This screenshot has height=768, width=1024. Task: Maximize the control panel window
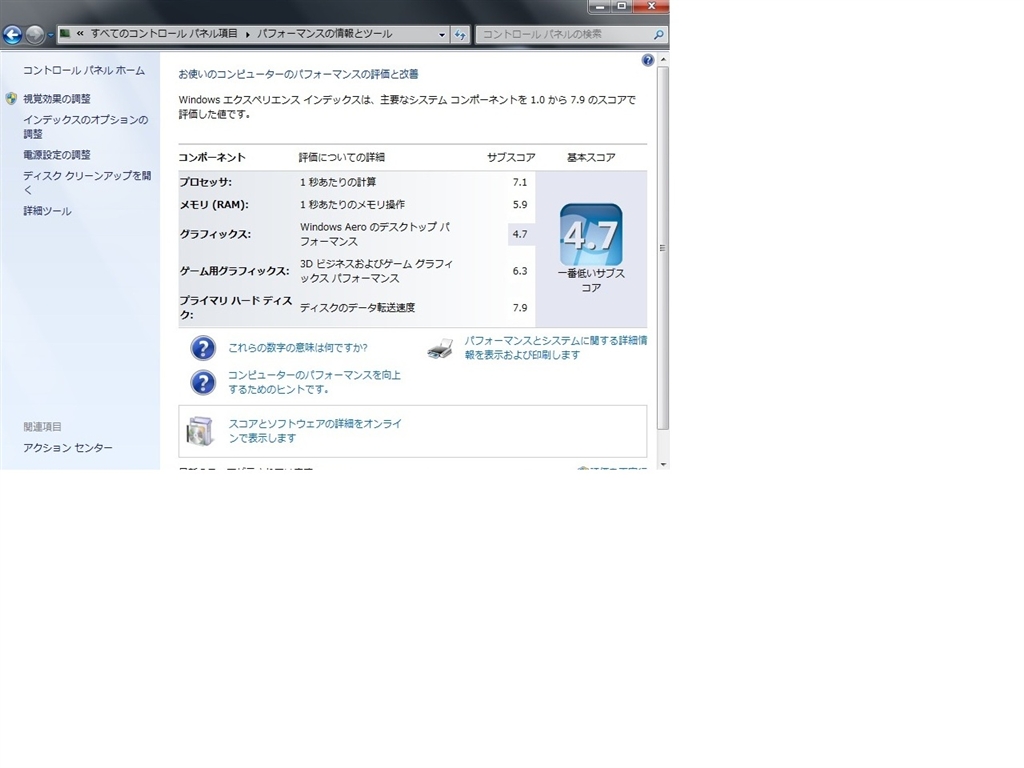(622, 7)
